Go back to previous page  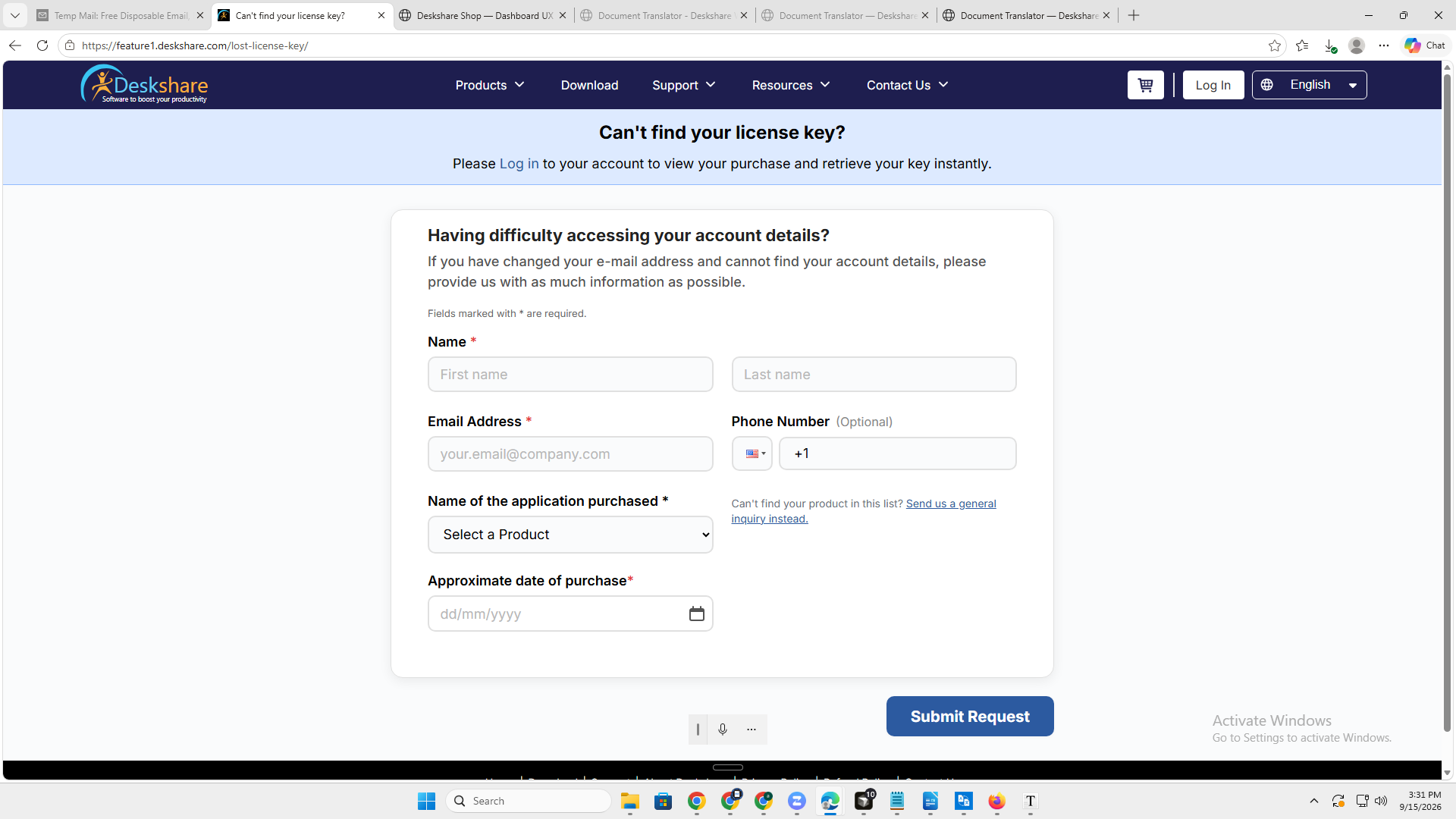click(x=15, y=45)
